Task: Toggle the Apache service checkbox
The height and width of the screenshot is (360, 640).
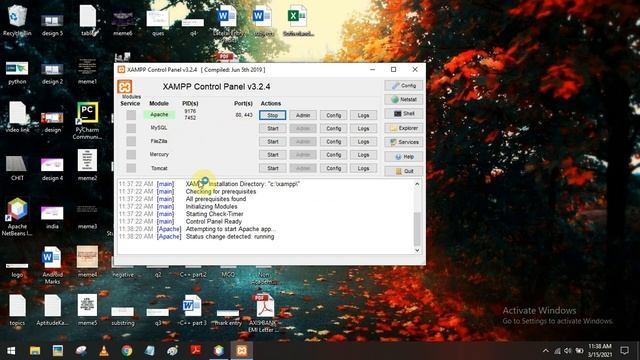Action: [131, 115]
